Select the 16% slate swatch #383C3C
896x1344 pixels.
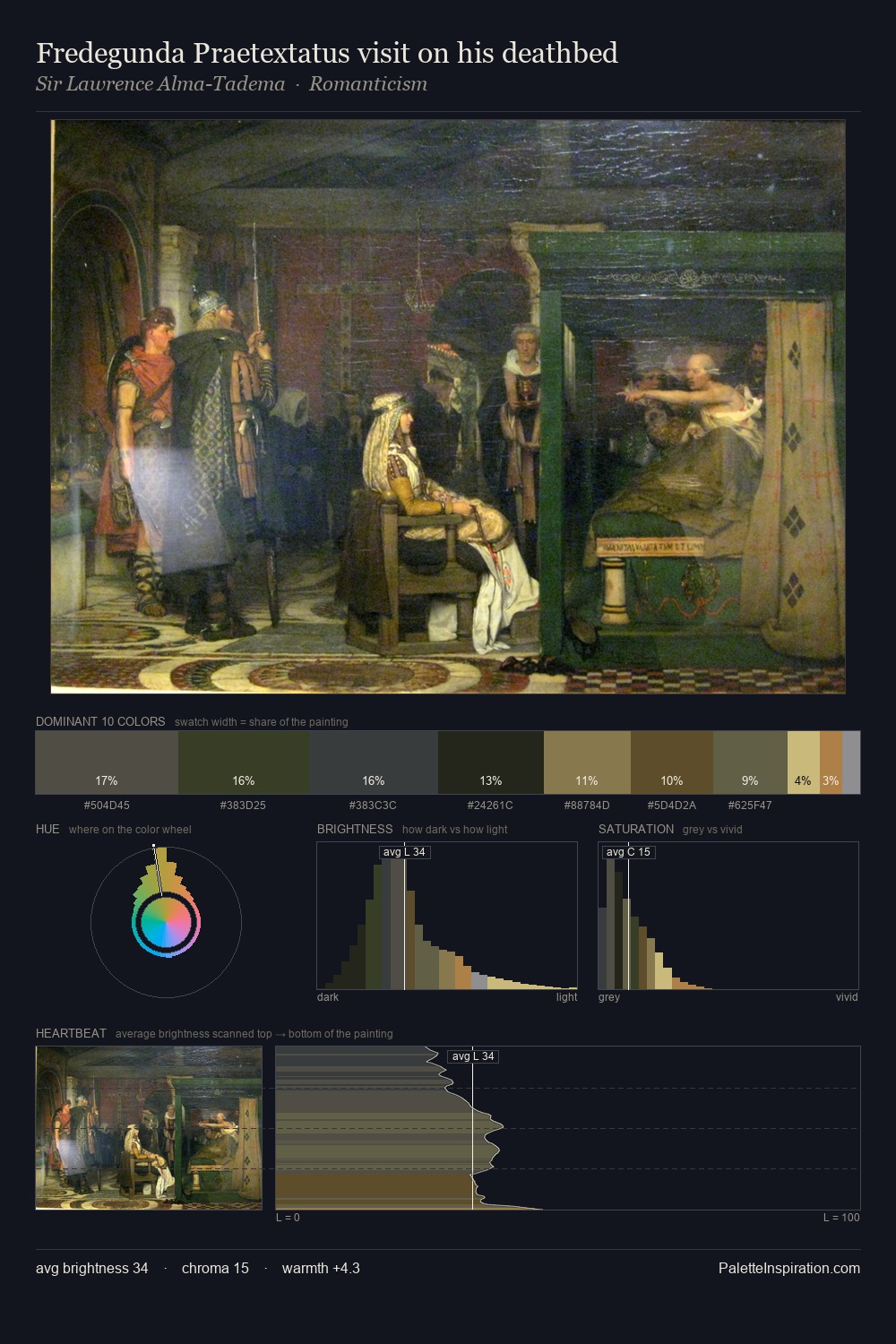(374, 762)
